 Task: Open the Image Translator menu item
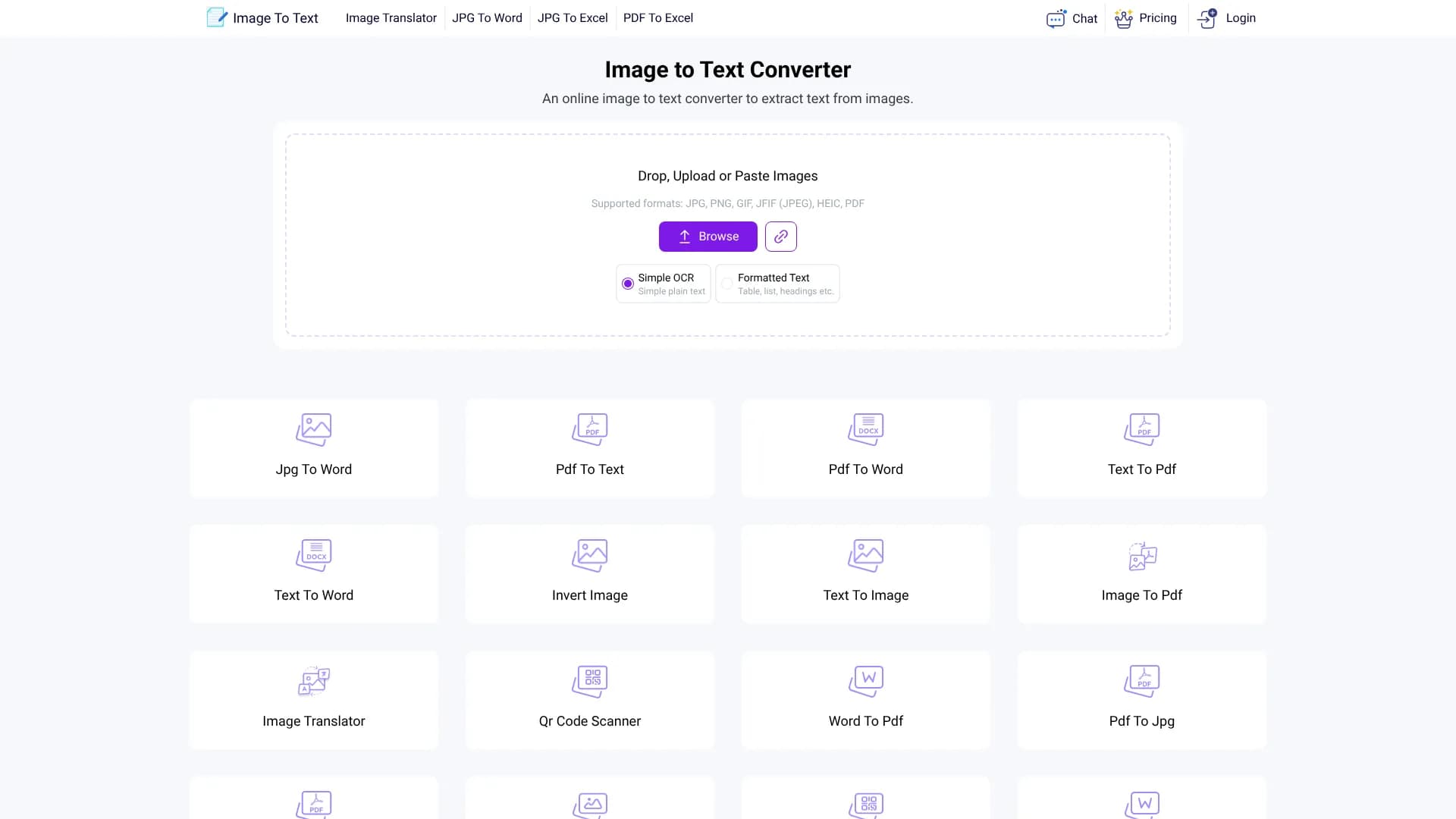click(x=391, y=17)
